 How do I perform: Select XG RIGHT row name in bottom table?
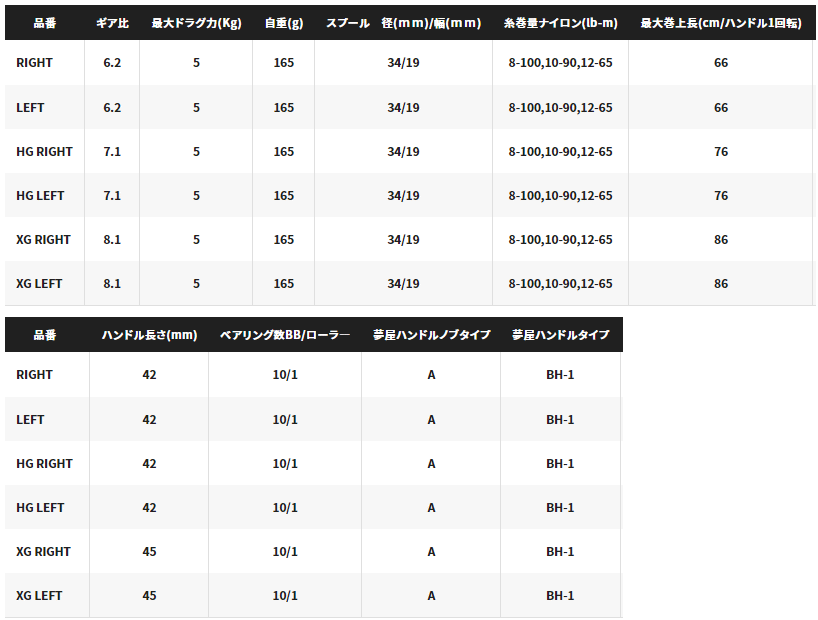[x=43, y=552]
